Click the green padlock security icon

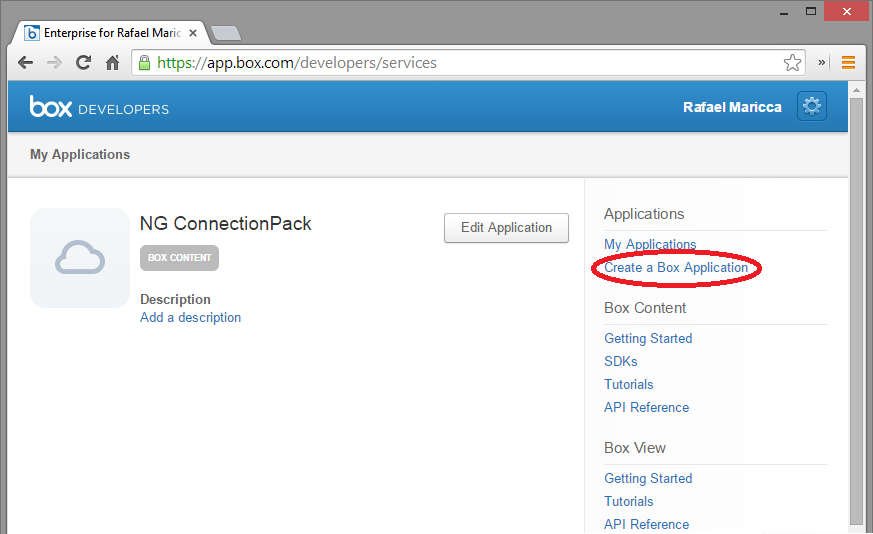click(x=144, y=62)
